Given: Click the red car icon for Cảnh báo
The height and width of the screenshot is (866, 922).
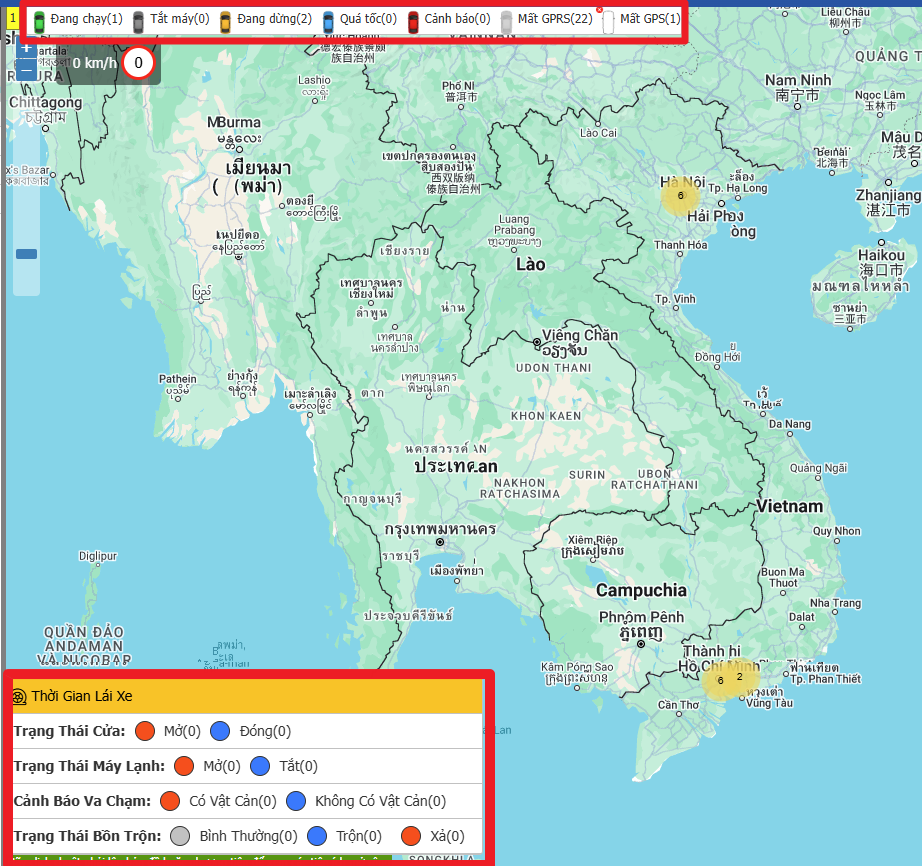Looking at the screenshot, I should 413,22.
